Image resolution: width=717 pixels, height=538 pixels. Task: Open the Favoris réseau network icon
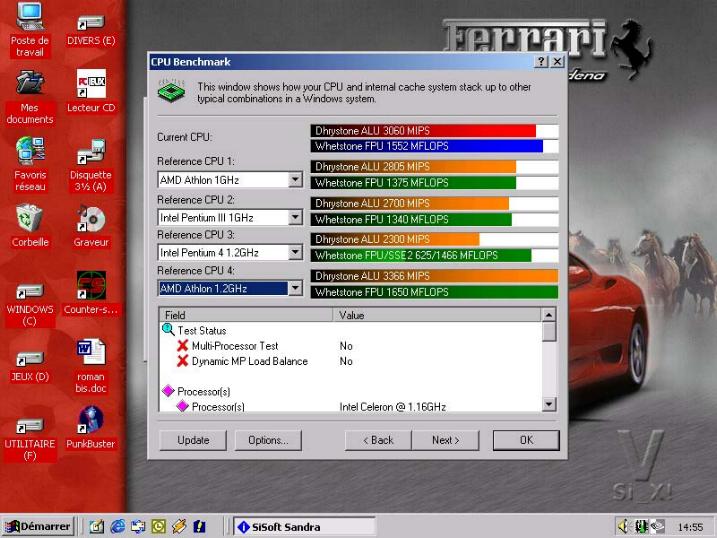click(30, 152)
